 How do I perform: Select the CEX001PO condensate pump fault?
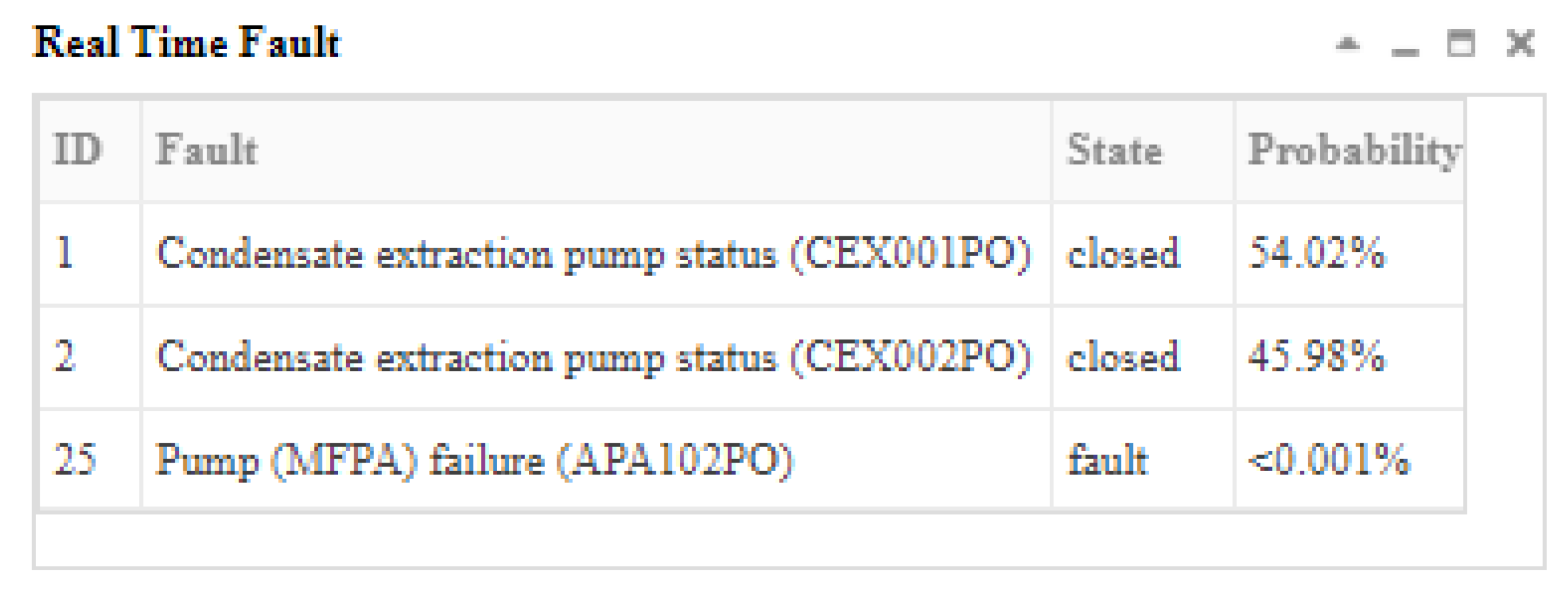pos(593,254)
